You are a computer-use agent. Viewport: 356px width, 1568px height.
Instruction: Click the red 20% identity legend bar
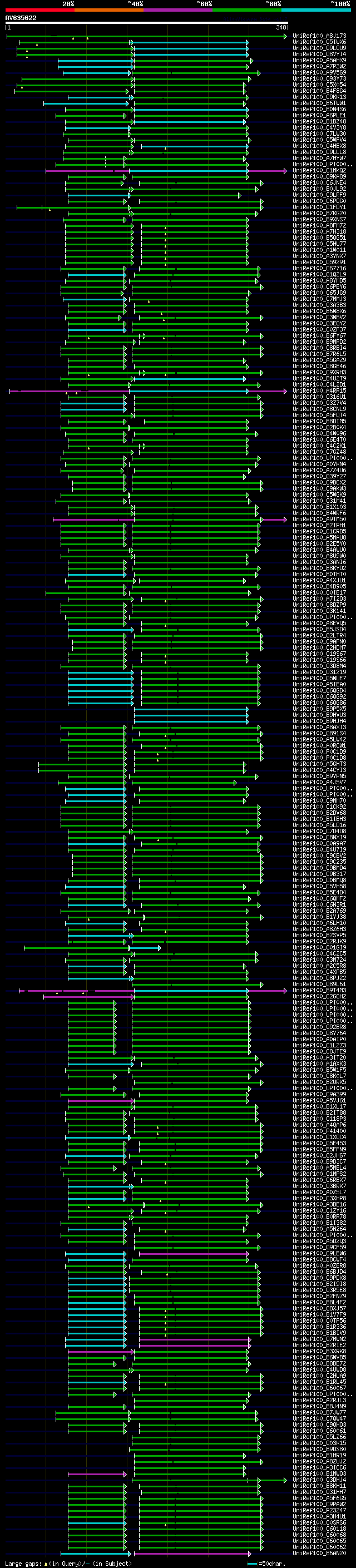point(39,10)
